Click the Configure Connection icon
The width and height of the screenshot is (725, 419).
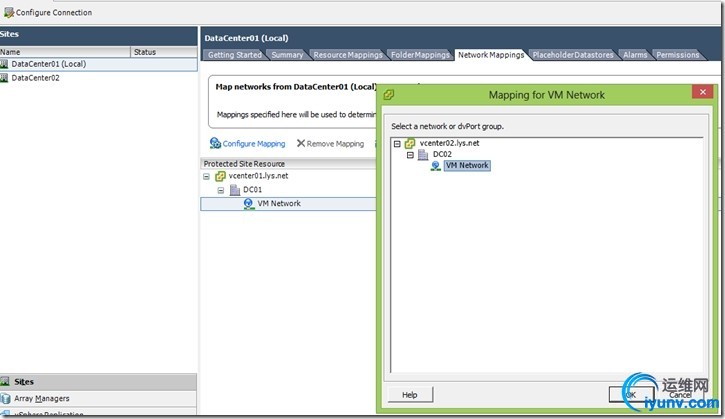click(x=9, y=12)
